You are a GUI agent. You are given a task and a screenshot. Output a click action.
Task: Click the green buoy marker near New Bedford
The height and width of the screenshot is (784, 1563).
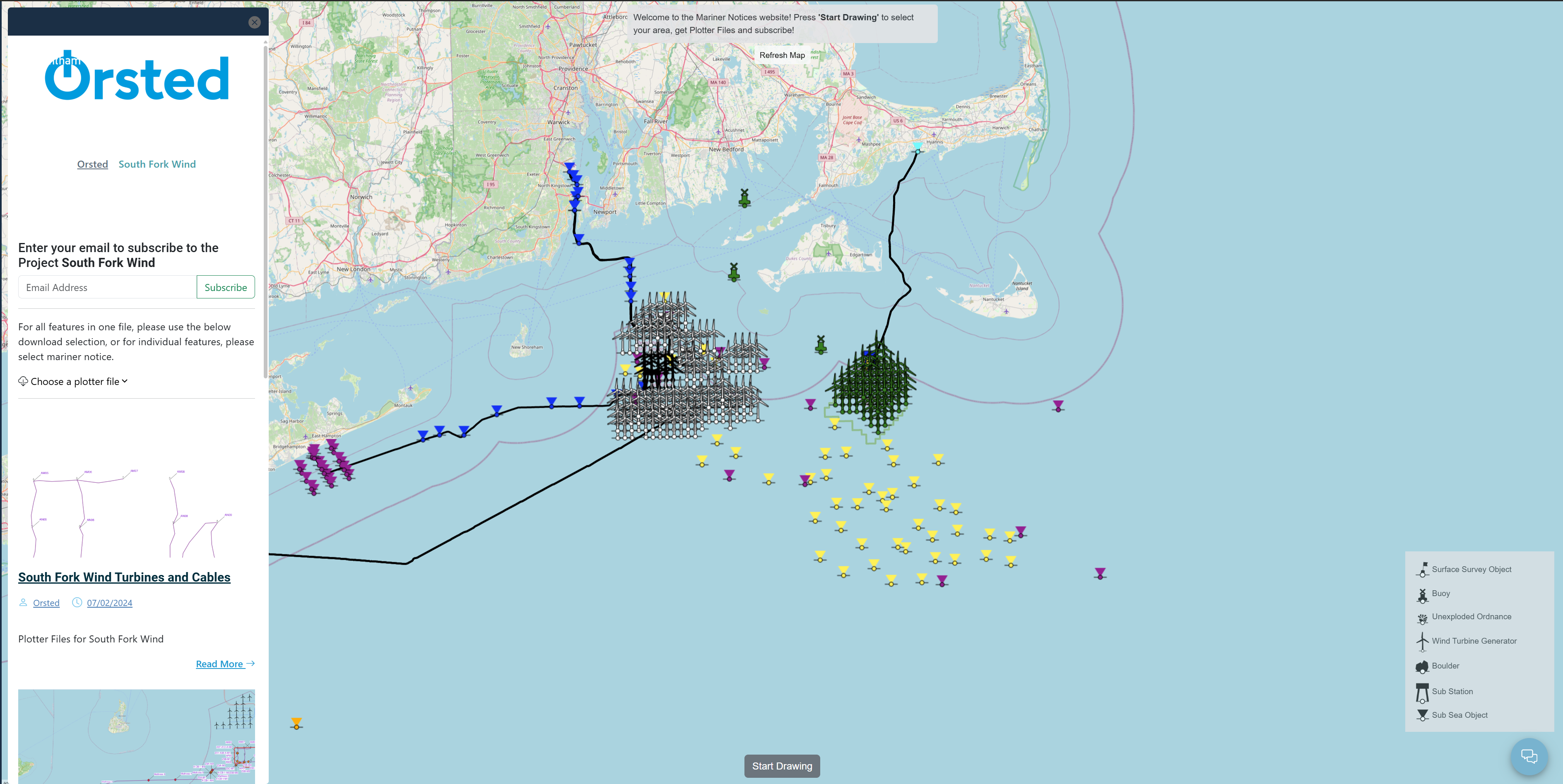744,198
